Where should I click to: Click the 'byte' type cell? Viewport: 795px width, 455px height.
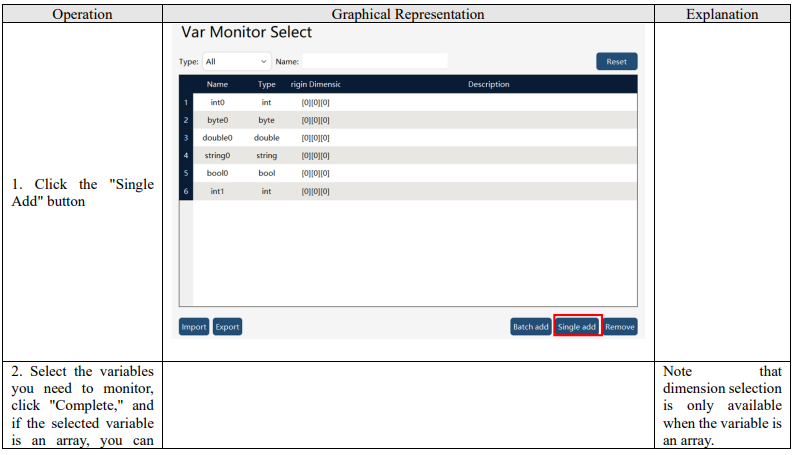[267, 120]
